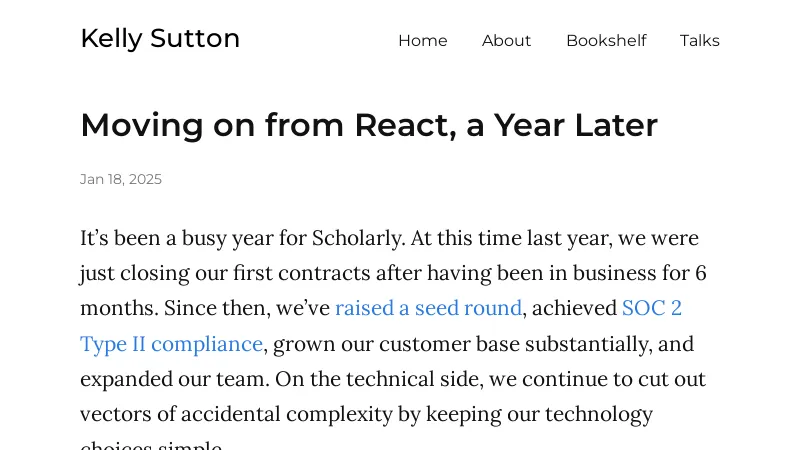This screenshot has height=450, width=800.
Task: Go to the Home page
Action: coord(422,41)
